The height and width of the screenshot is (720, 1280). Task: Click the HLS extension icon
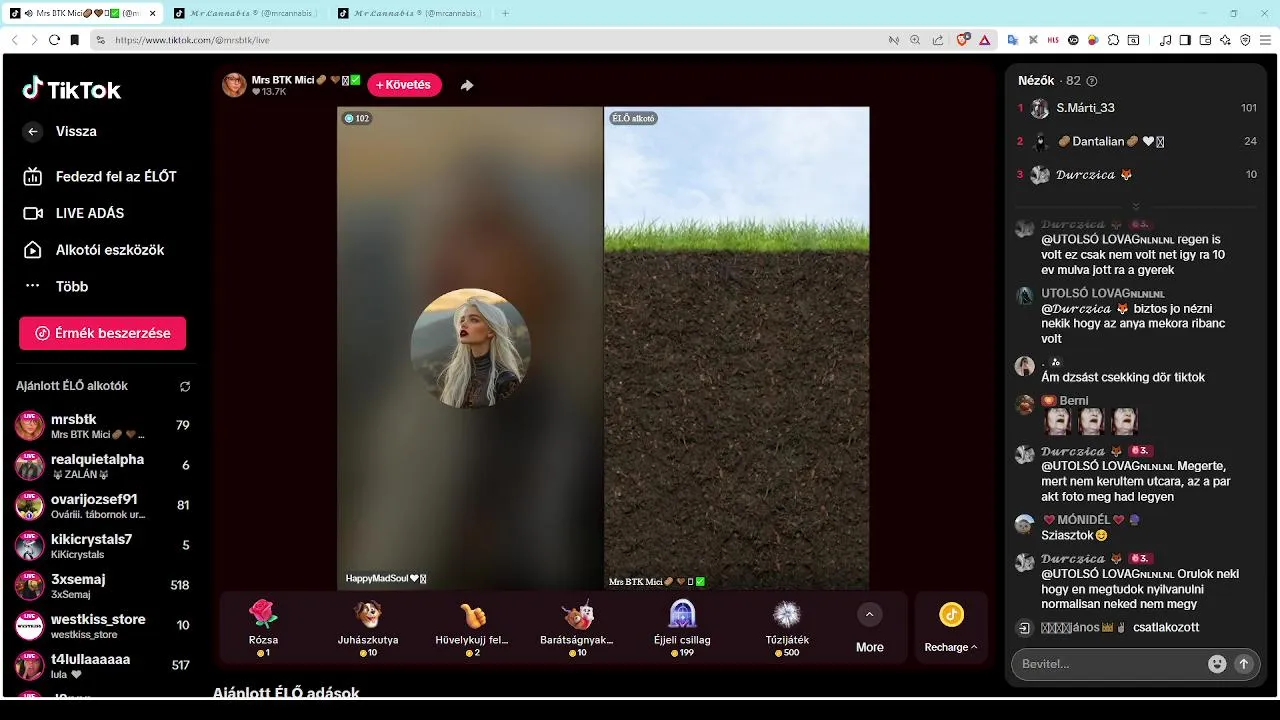[x=1053, y=40]
